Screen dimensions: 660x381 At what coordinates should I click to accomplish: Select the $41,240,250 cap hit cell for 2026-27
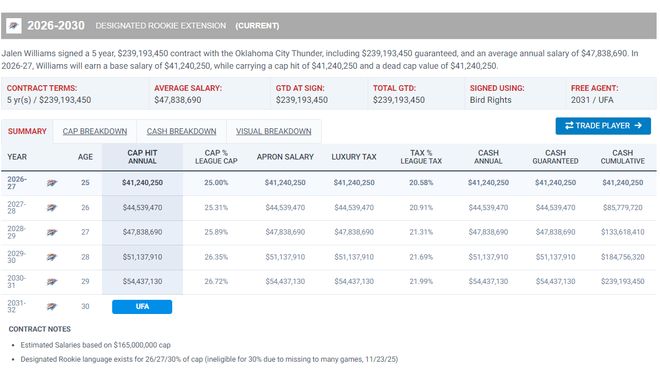142,183
